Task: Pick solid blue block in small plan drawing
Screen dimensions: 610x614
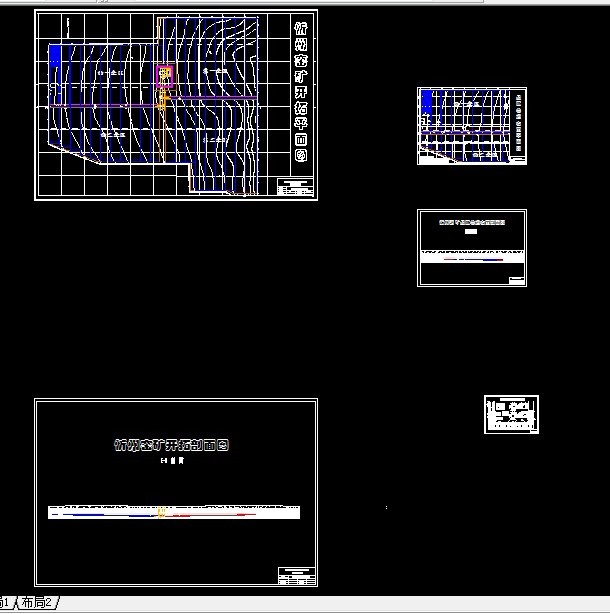Action: 426,101
